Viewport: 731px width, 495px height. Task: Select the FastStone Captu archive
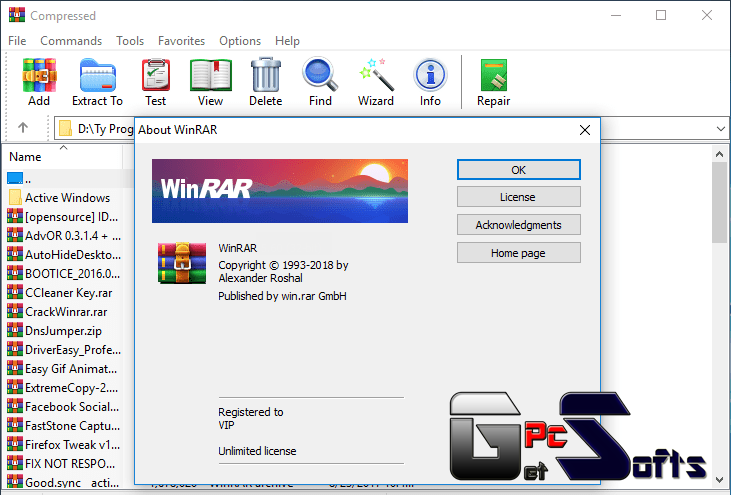point(64,426)
